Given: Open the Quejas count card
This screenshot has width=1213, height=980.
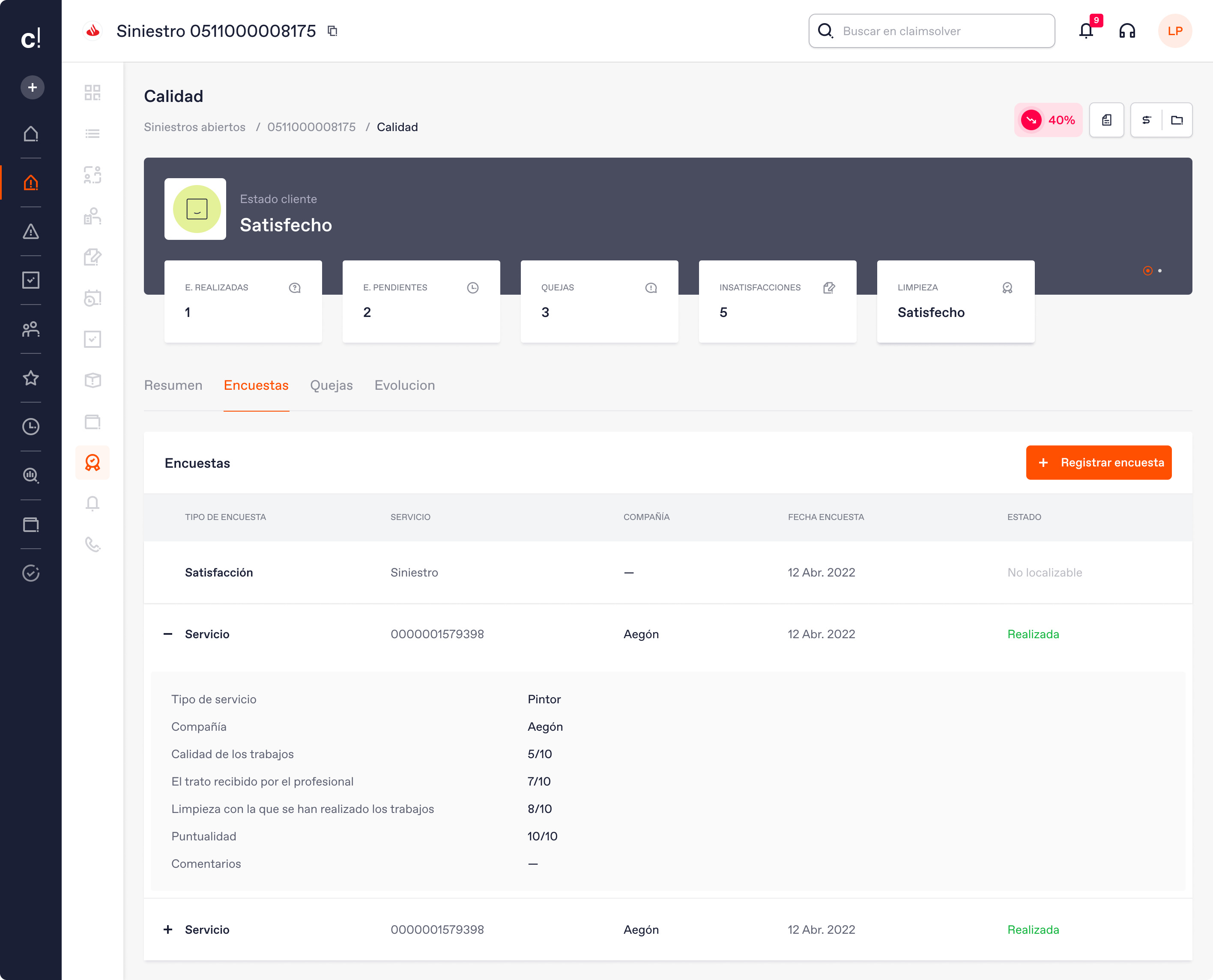Looking at the screenshot, I should coord(600,302).
